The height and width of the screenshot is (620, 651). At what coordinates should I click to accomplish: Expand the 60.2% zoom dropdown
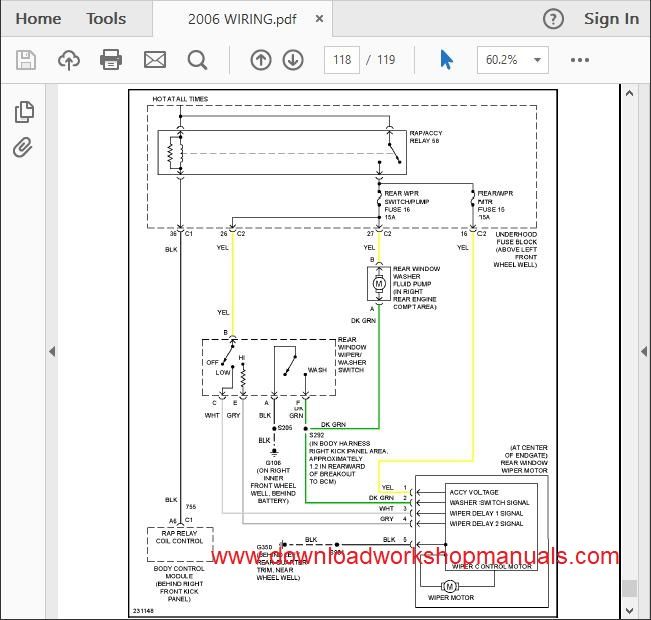pos(537,60)
